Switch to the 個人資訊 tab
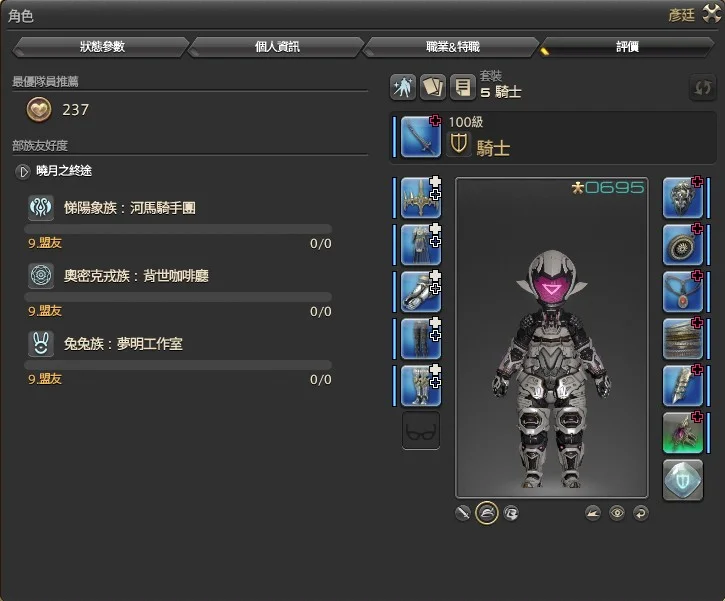This screenshot has height=601, width=725. [x=277, y=47]
